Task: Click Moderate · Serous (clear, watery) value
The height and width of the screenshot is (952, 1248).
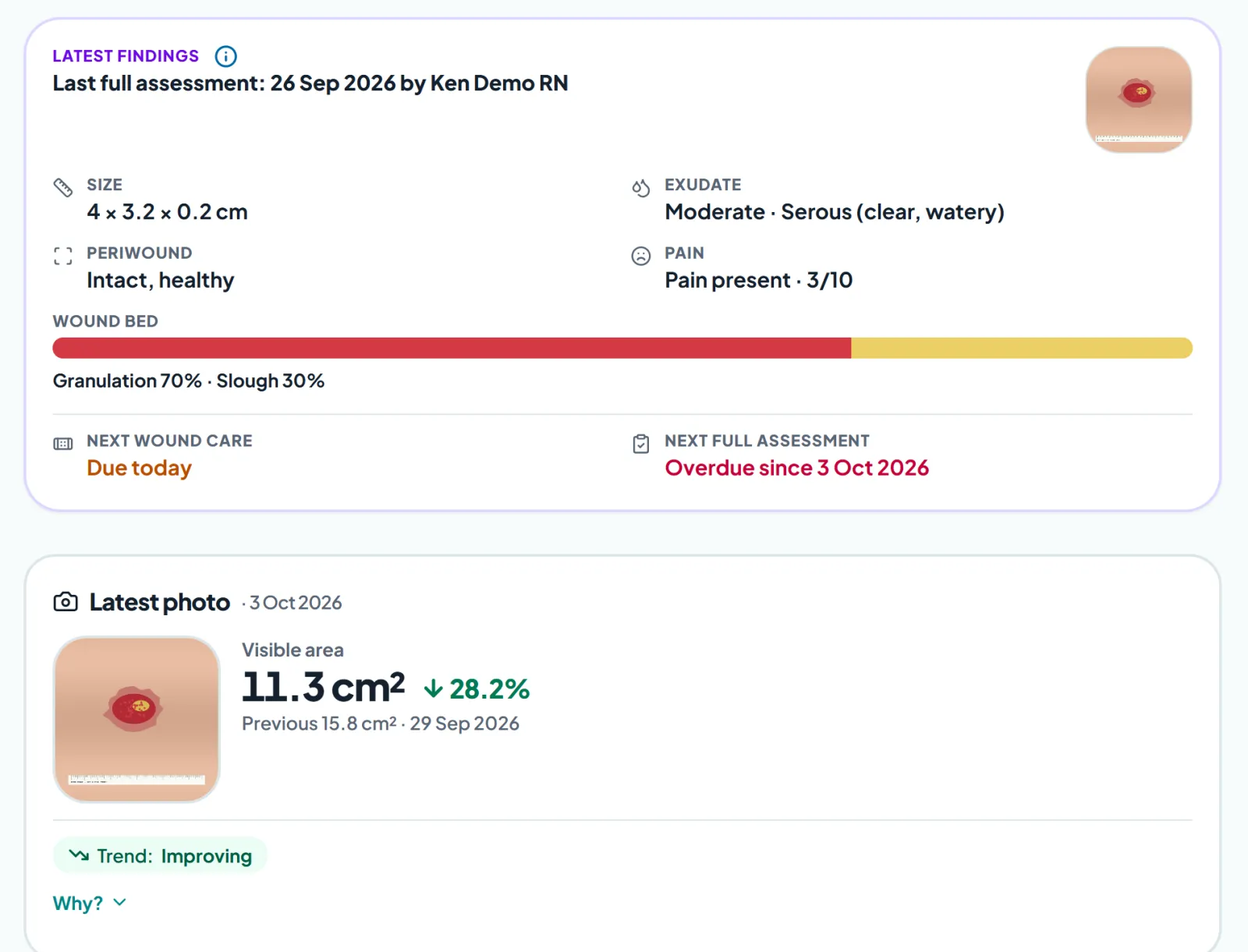Action: click(834, 212)
